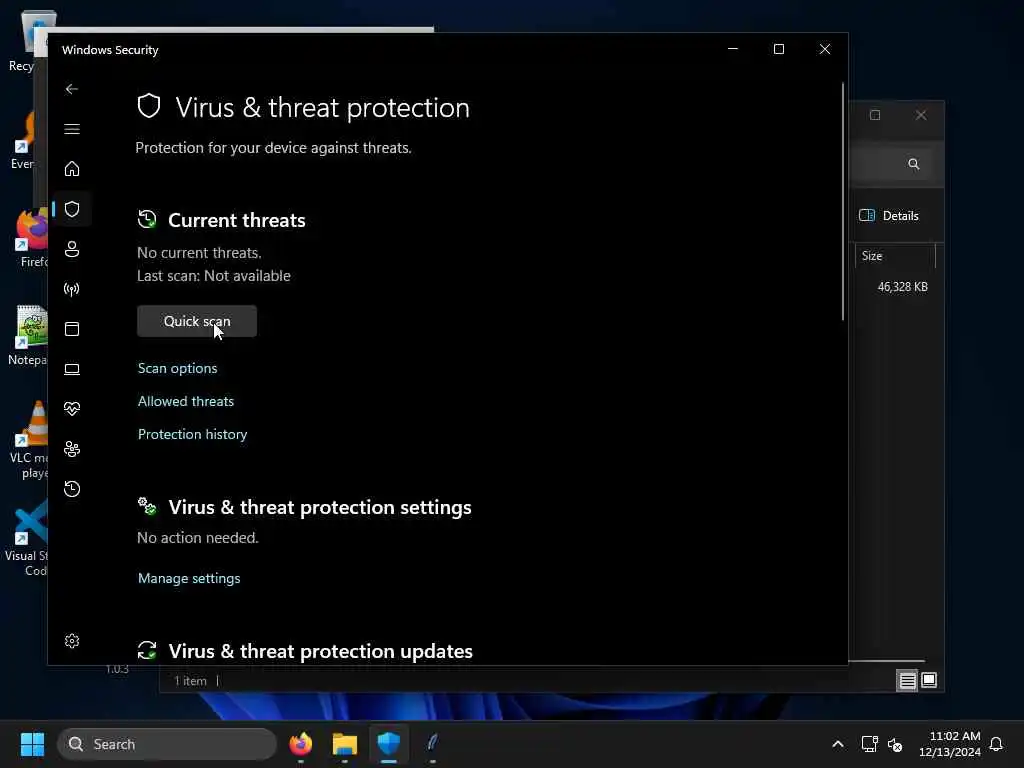Open the Windows Start menu
This screenshot has height=768, width=1024.
[32, 744]
